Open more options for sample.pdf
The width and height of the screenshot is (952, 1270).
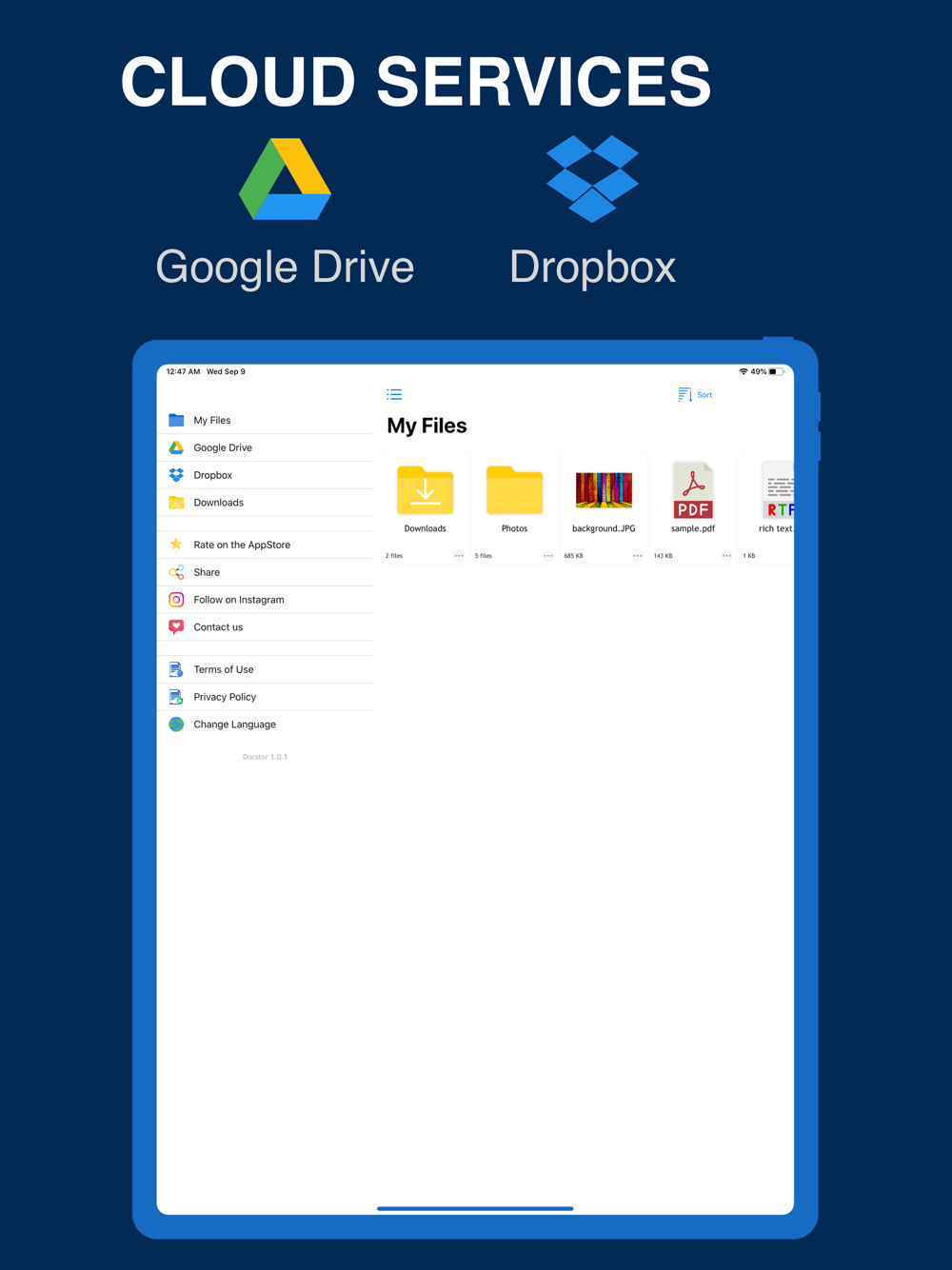[727, 556]
